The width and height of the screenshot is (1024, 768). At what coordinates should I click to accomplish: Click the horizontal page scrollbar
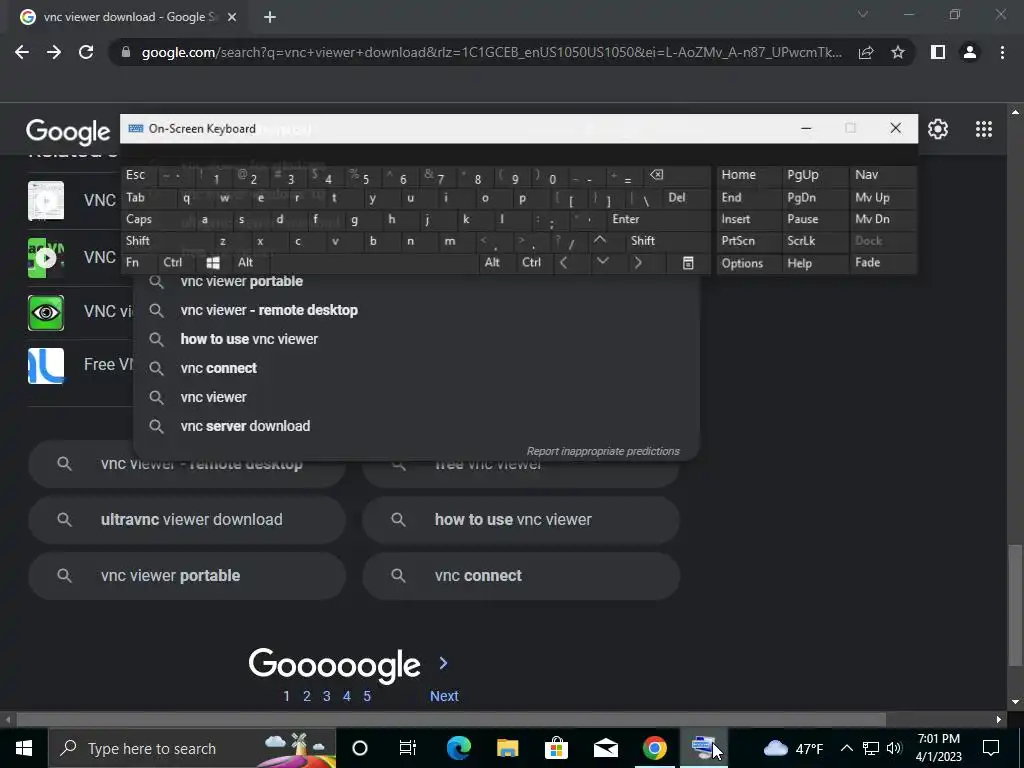pos(451,720)
